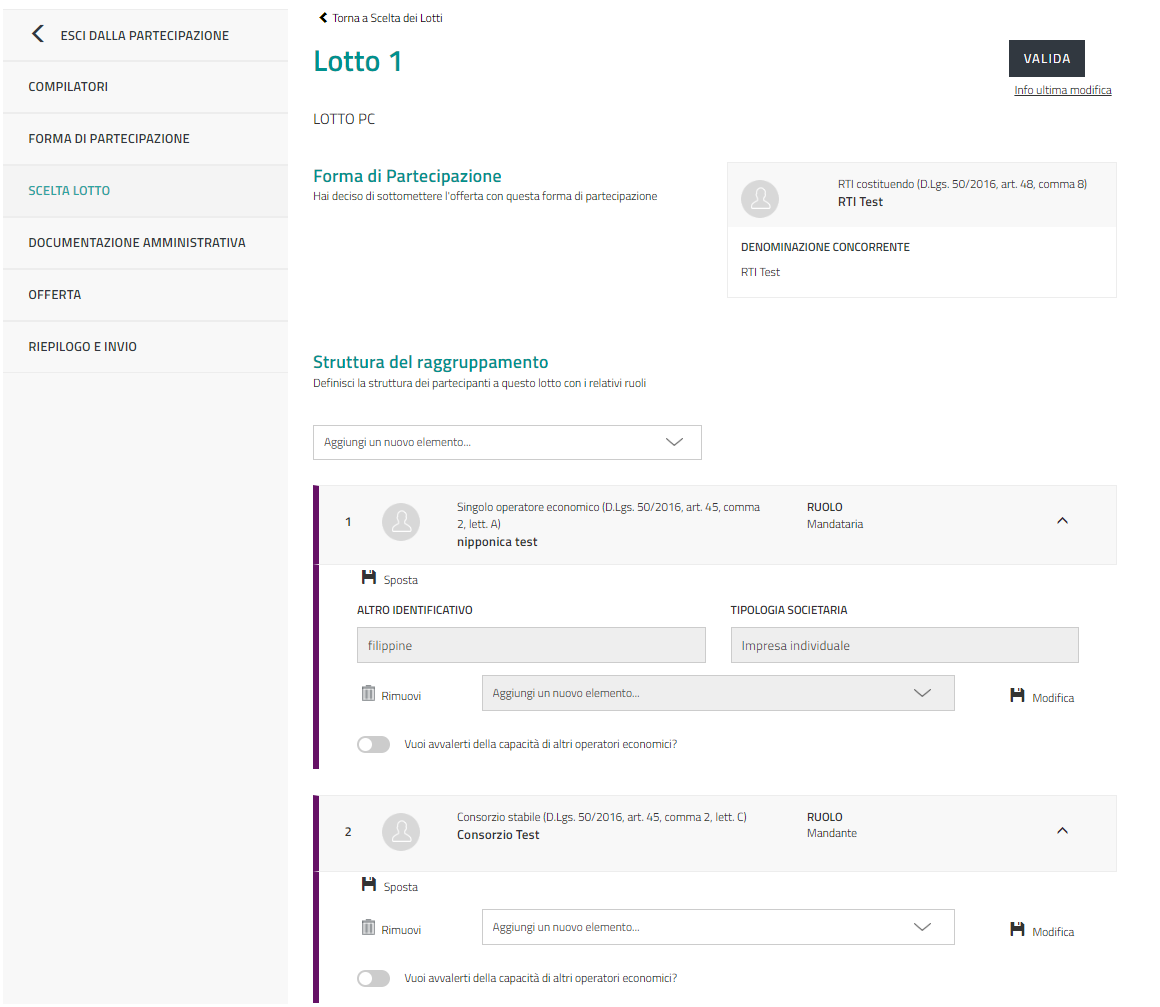Open Aggiungi un nuovo elemento dropdown under Consorzio Test
This screenshot has height=1007, width=1160.
pos(717,927)
